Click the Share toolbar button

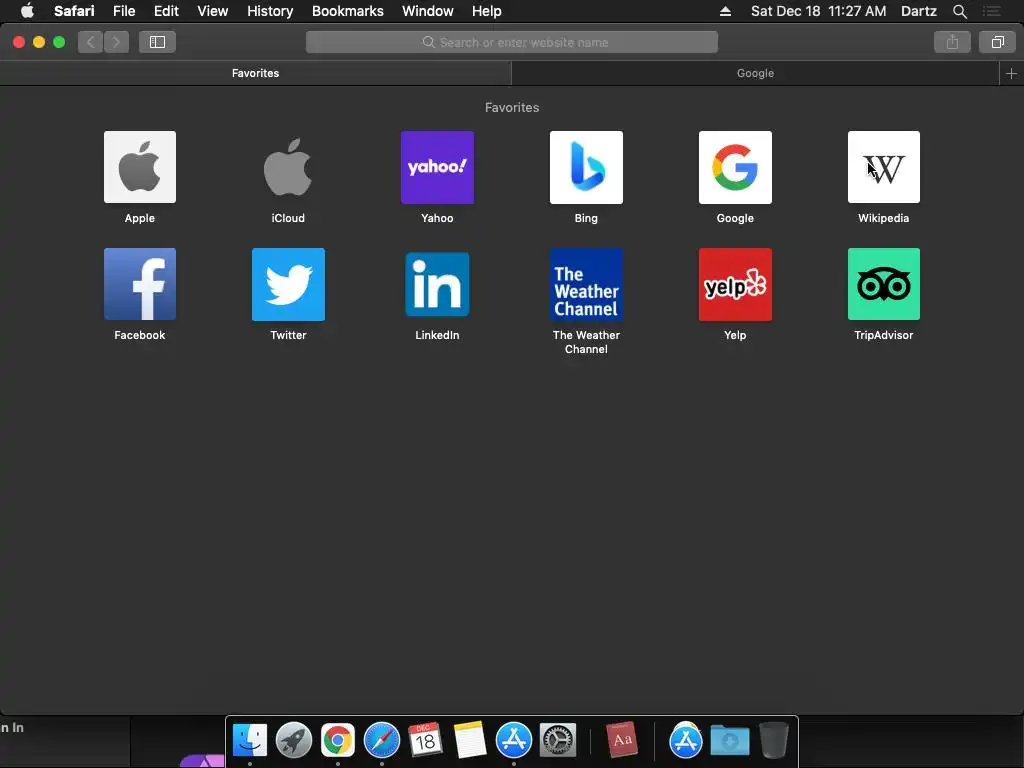[x=952, y=42]
